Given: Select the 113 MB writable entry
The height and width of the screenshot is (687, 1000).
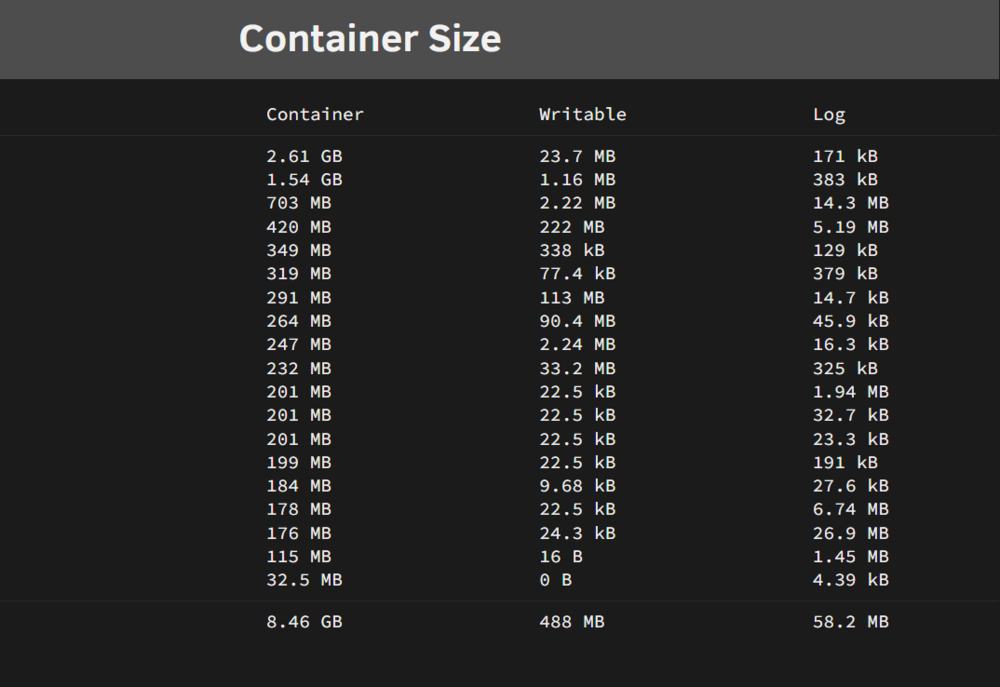Looking at the screenshot, I should tap(571, 298).
